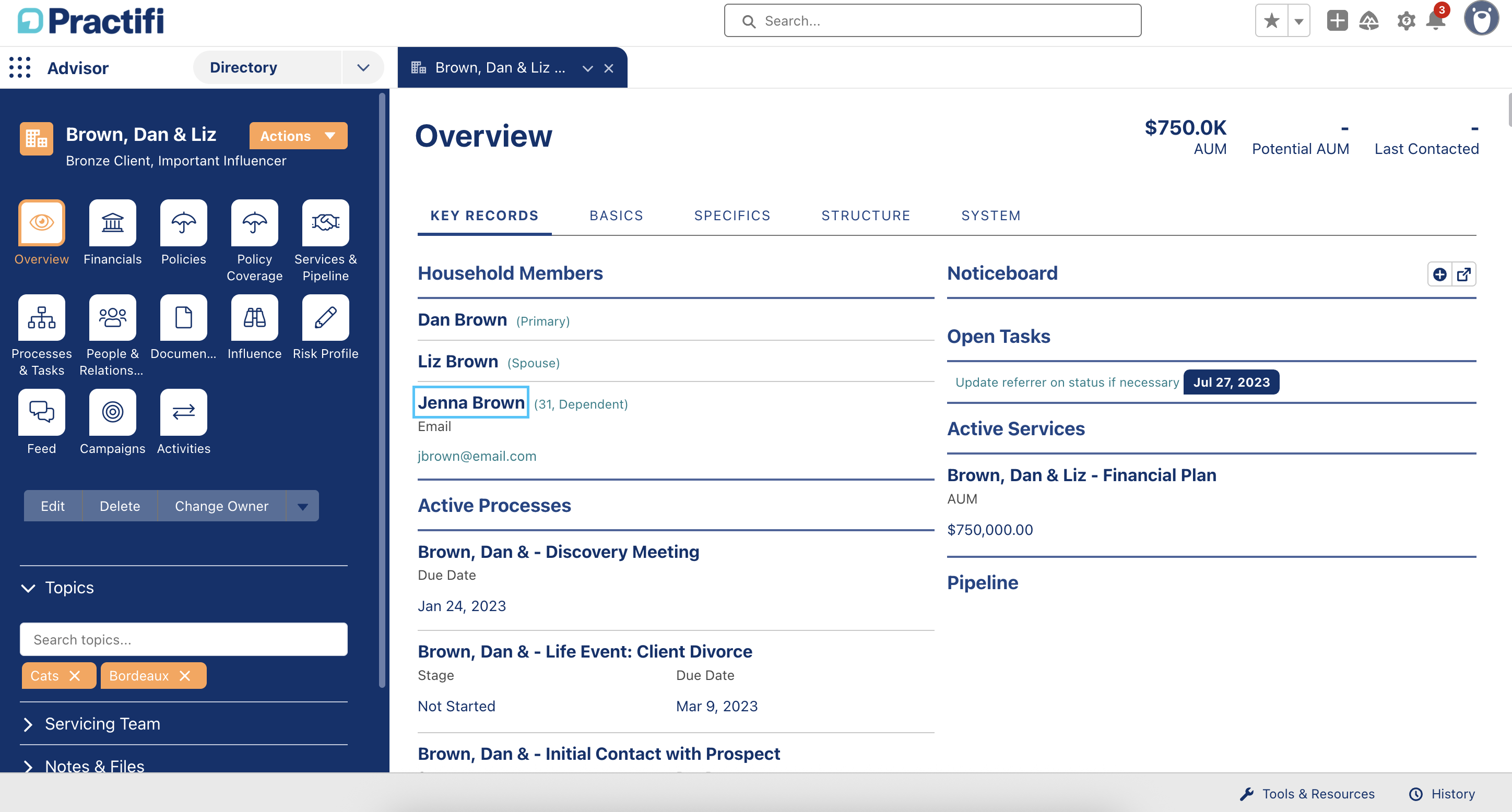Open the Trailhead guidance icon
The width and height of the screenshot is (1512, 812).
(x=1369, y=21)
